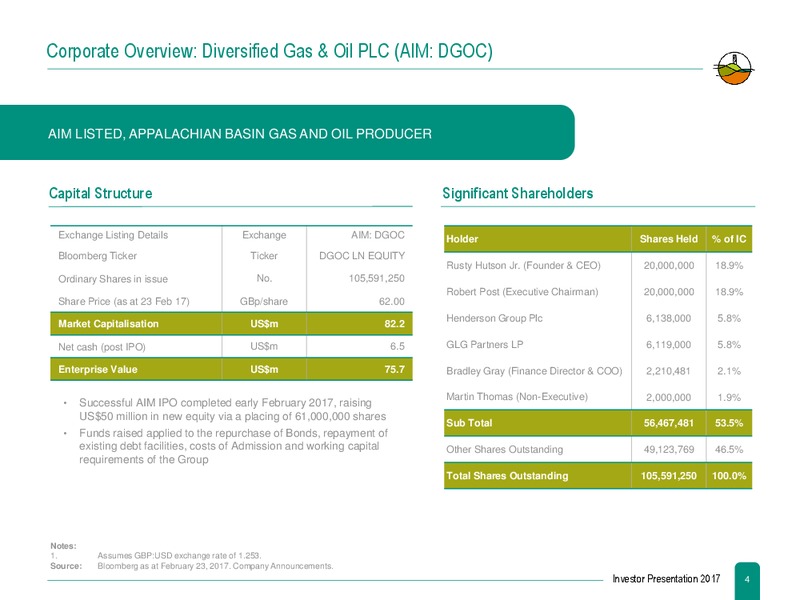Click the 6,119,000 shares value
The width and height of the screenshot is (800, 600).
(x=668, y=345)
